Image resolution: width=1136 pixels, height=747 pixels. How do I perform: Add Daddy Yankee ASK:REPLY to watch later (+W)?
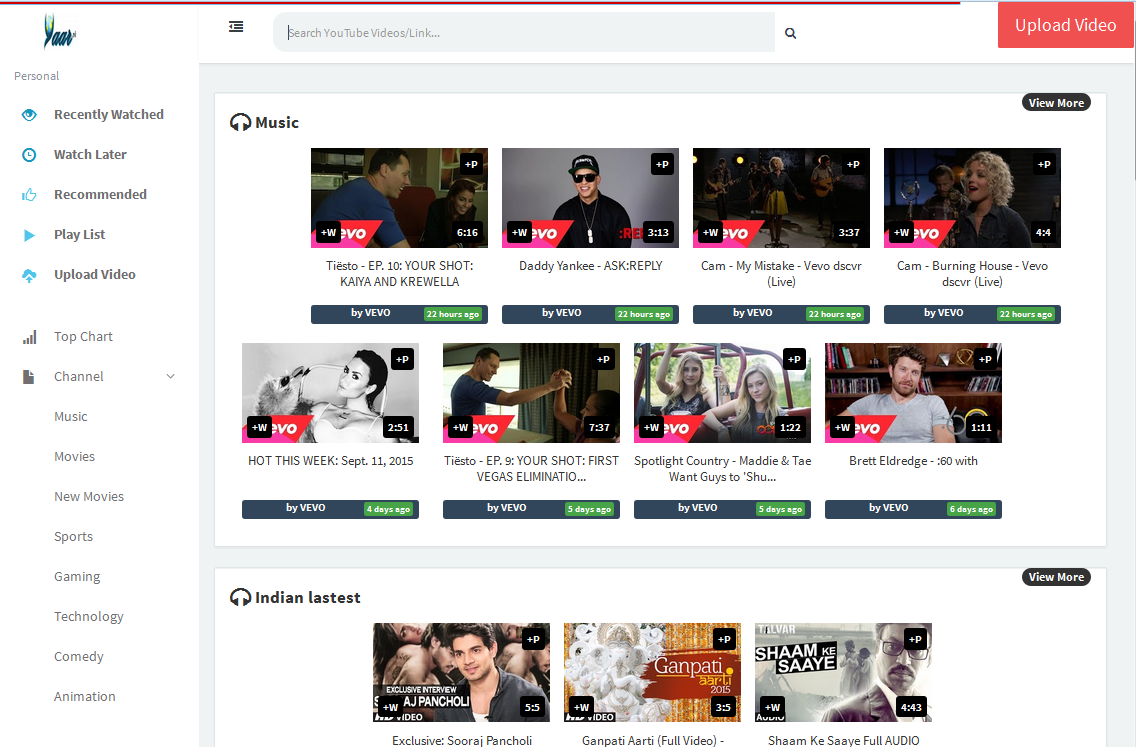coord(519,233)
